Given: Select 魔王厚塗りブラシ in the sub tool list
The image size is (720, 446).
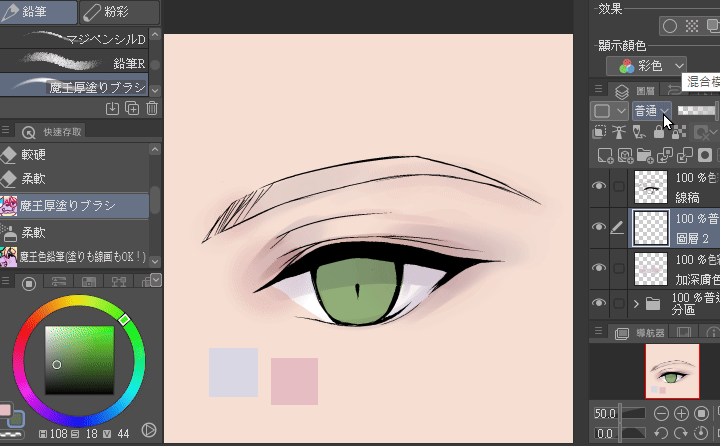Looking at the screenshot, I should pyautogui.click(x=74, y=85).
